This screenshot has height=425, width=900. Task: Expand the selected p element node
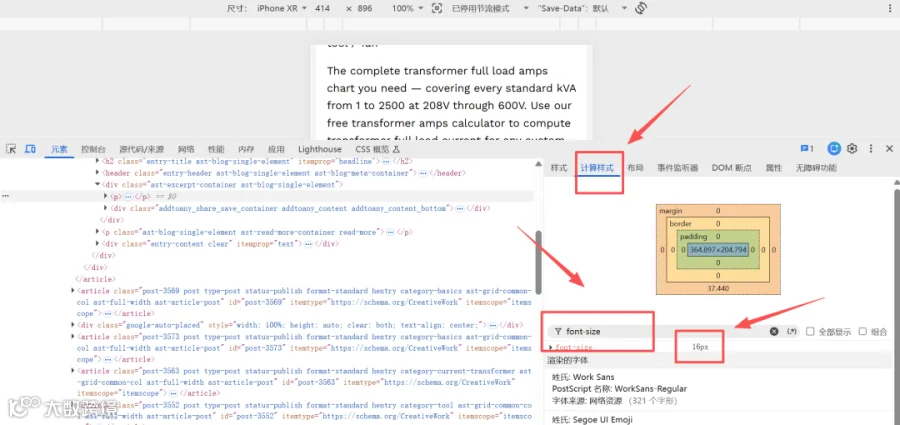point(106,196)
